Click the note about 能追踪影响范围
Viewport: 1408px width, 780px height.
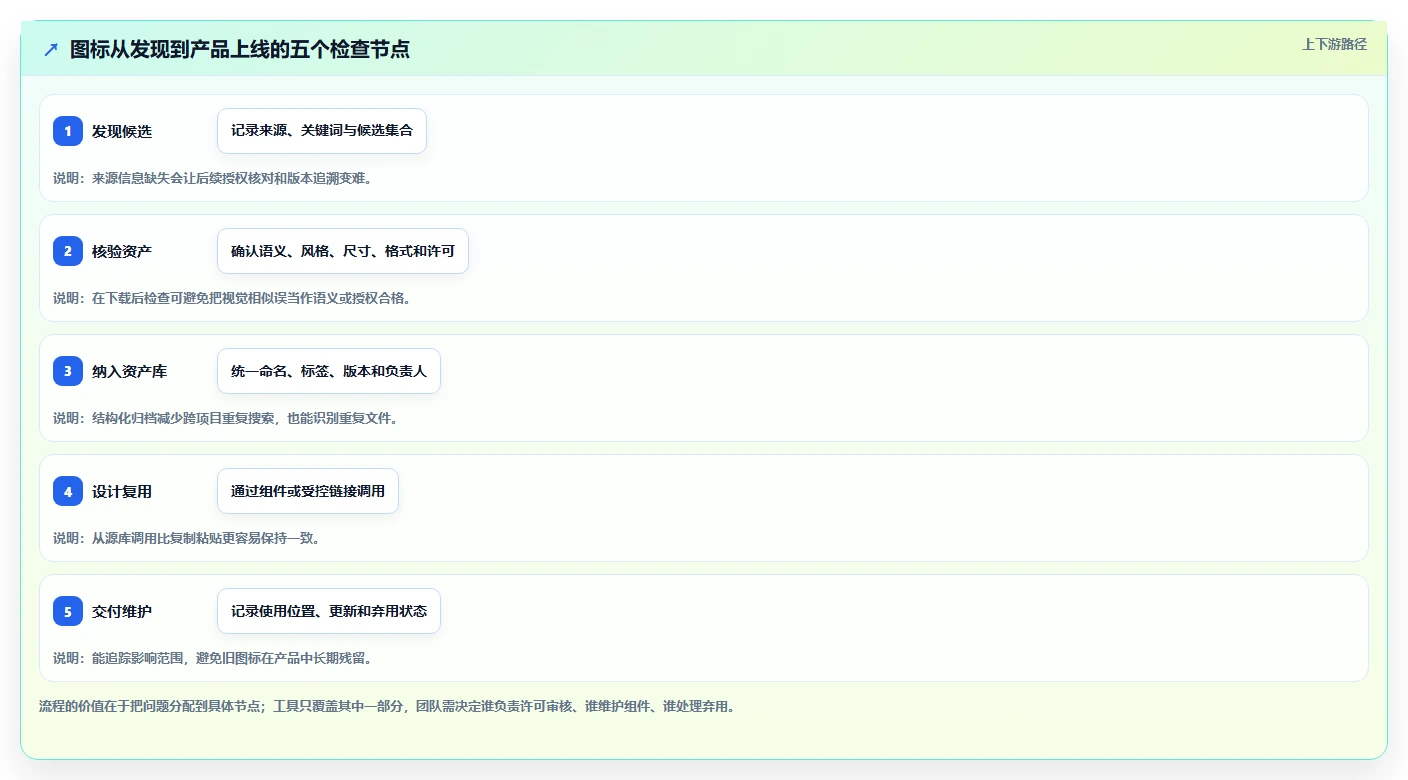pyautogui.click(x=213, y=658)
